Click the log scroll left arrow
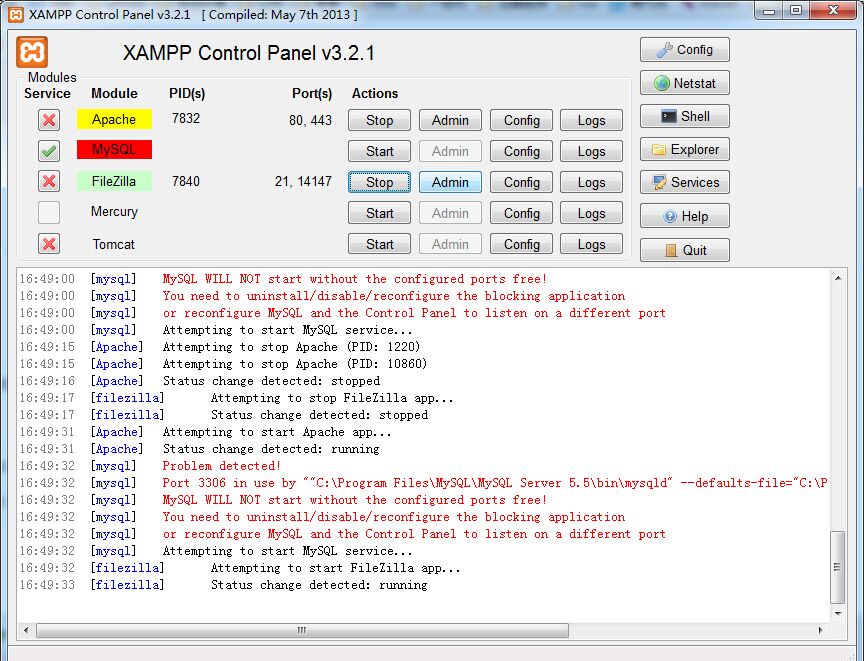864x661 pixels. click(26, 630)
